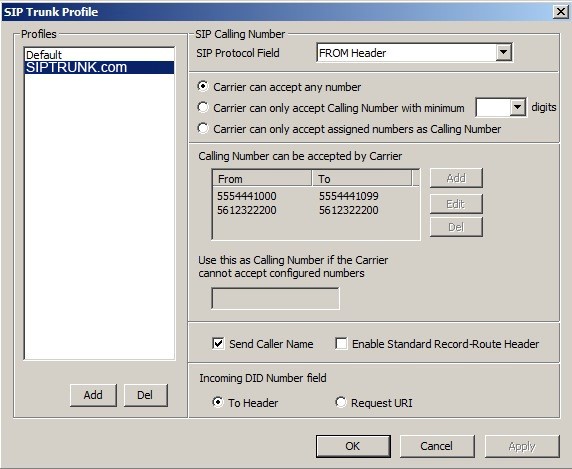
Task: Select the 5612322200 number range row
Action: click(316, 210)
